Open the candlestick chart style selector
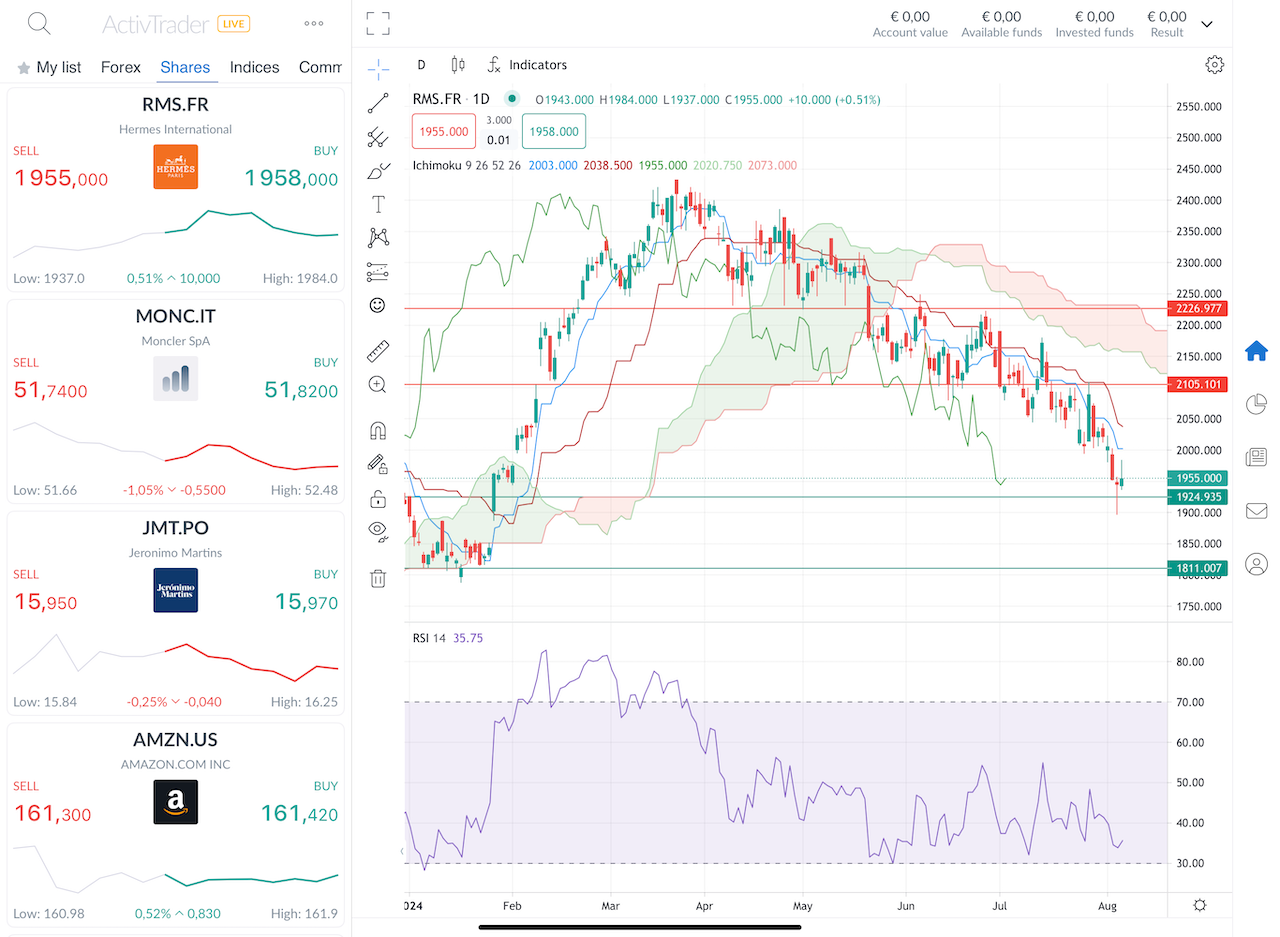The height and width of the screenshot is (937, 1280). coord(458,65)
